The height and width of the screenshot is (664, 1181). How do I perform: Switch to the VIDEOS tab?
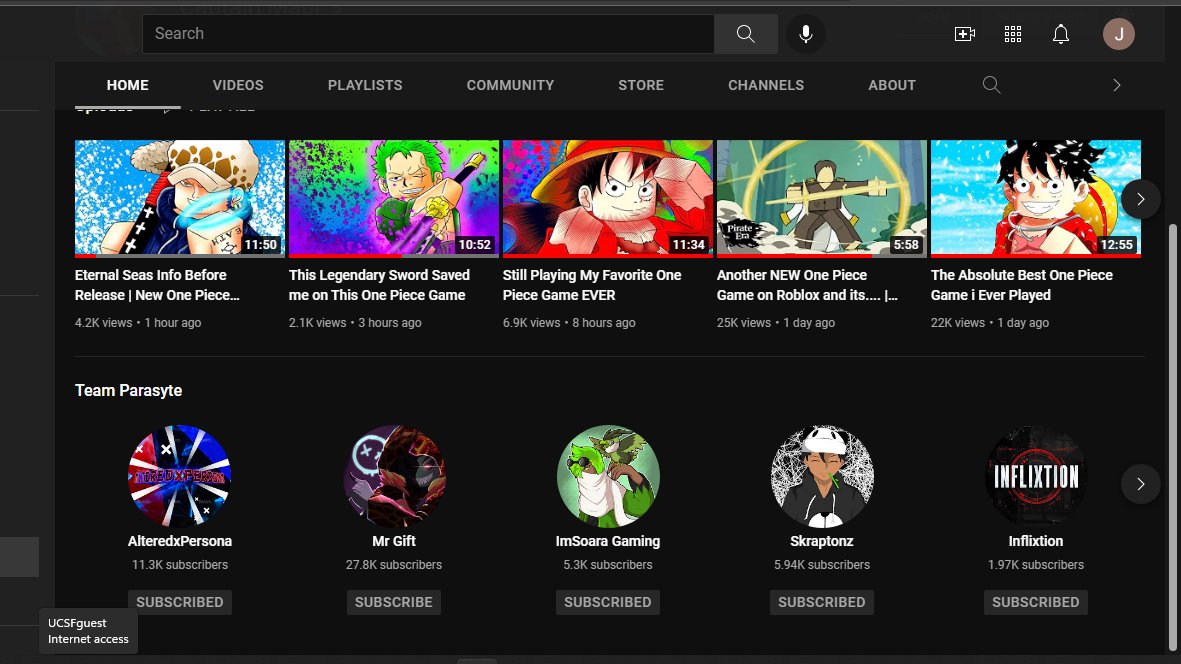coord(238,85)
